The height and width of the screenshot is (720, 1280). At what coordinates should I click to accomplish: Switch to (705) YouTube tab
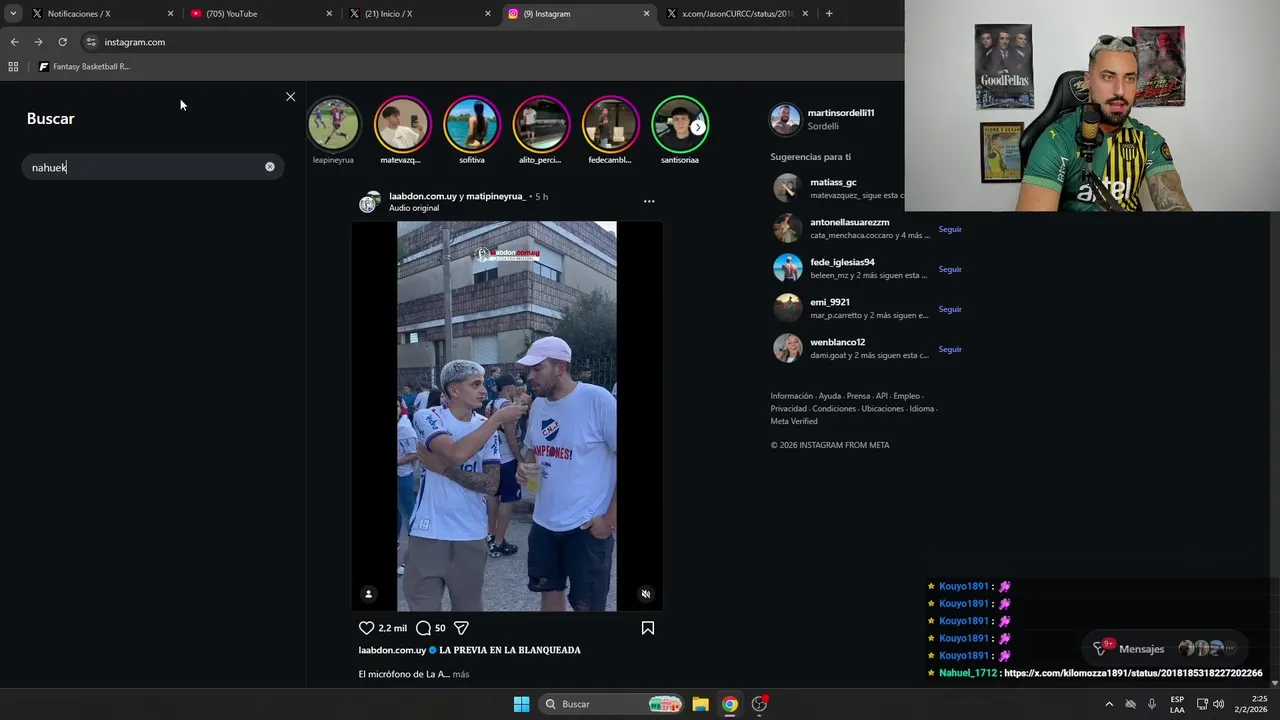click(260, 14)
